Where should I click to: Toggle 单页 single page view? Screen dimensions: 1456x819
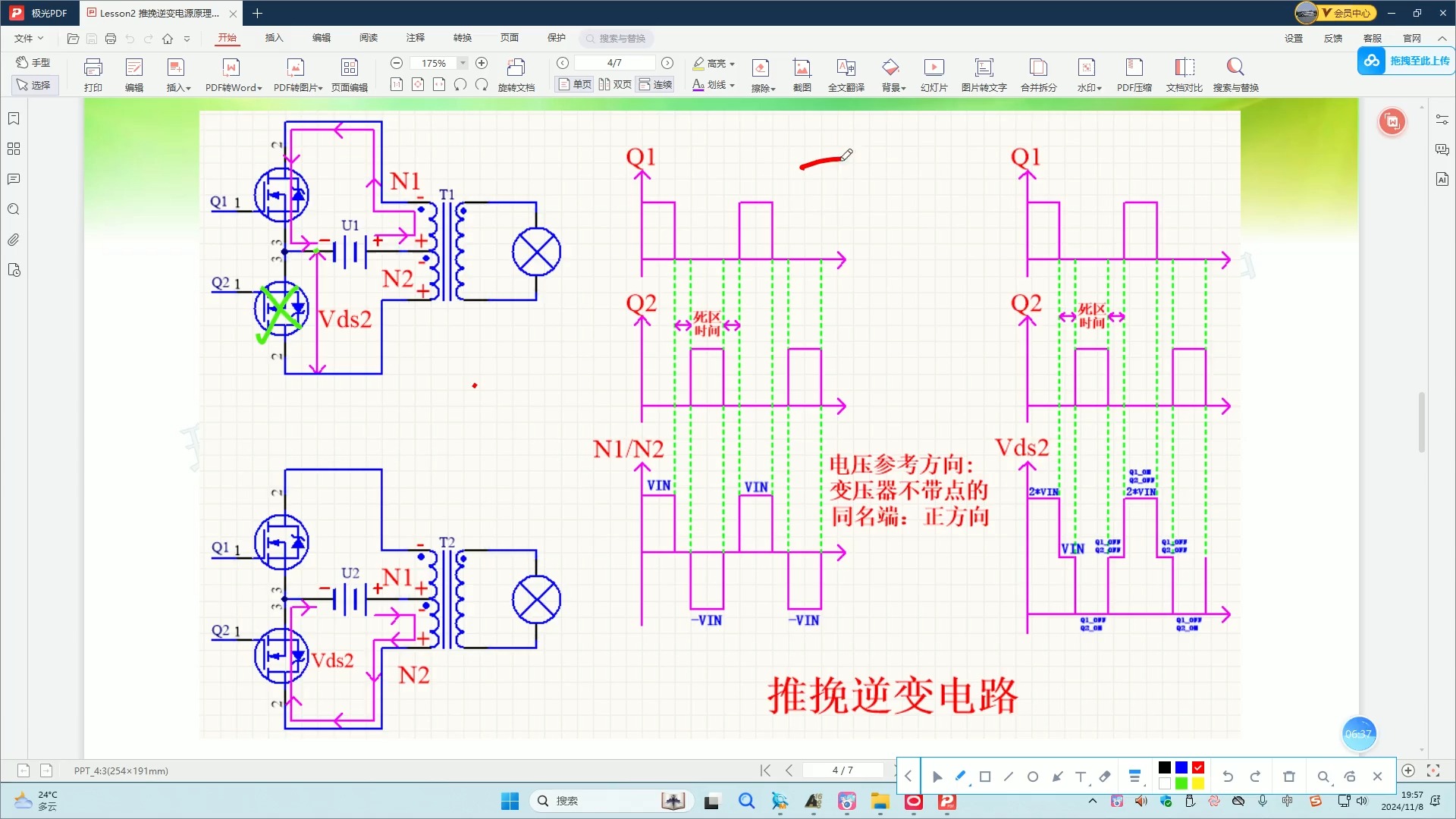point(574,84)
